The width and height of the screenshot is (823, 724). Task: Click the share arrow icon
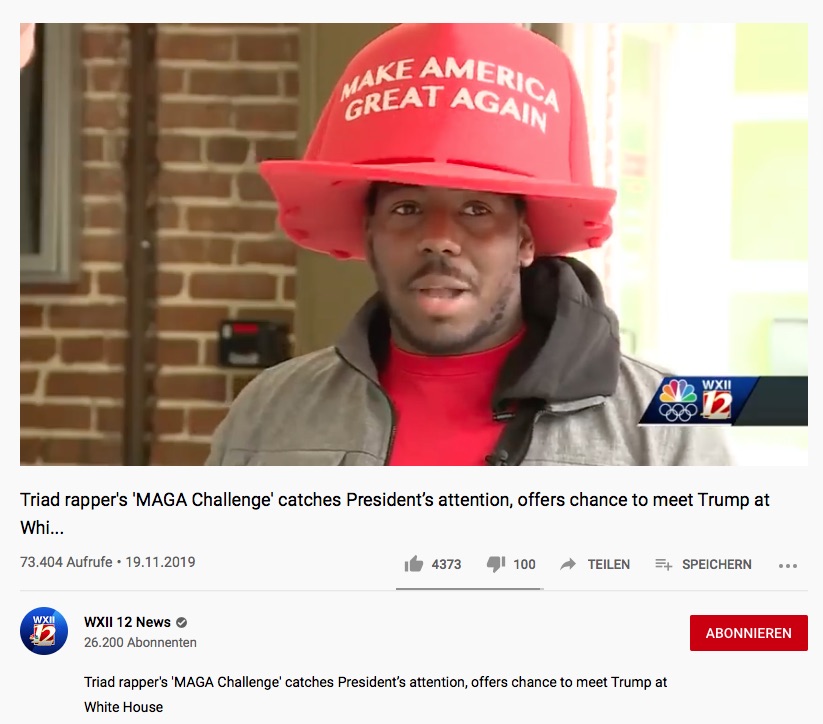(568, 564)
